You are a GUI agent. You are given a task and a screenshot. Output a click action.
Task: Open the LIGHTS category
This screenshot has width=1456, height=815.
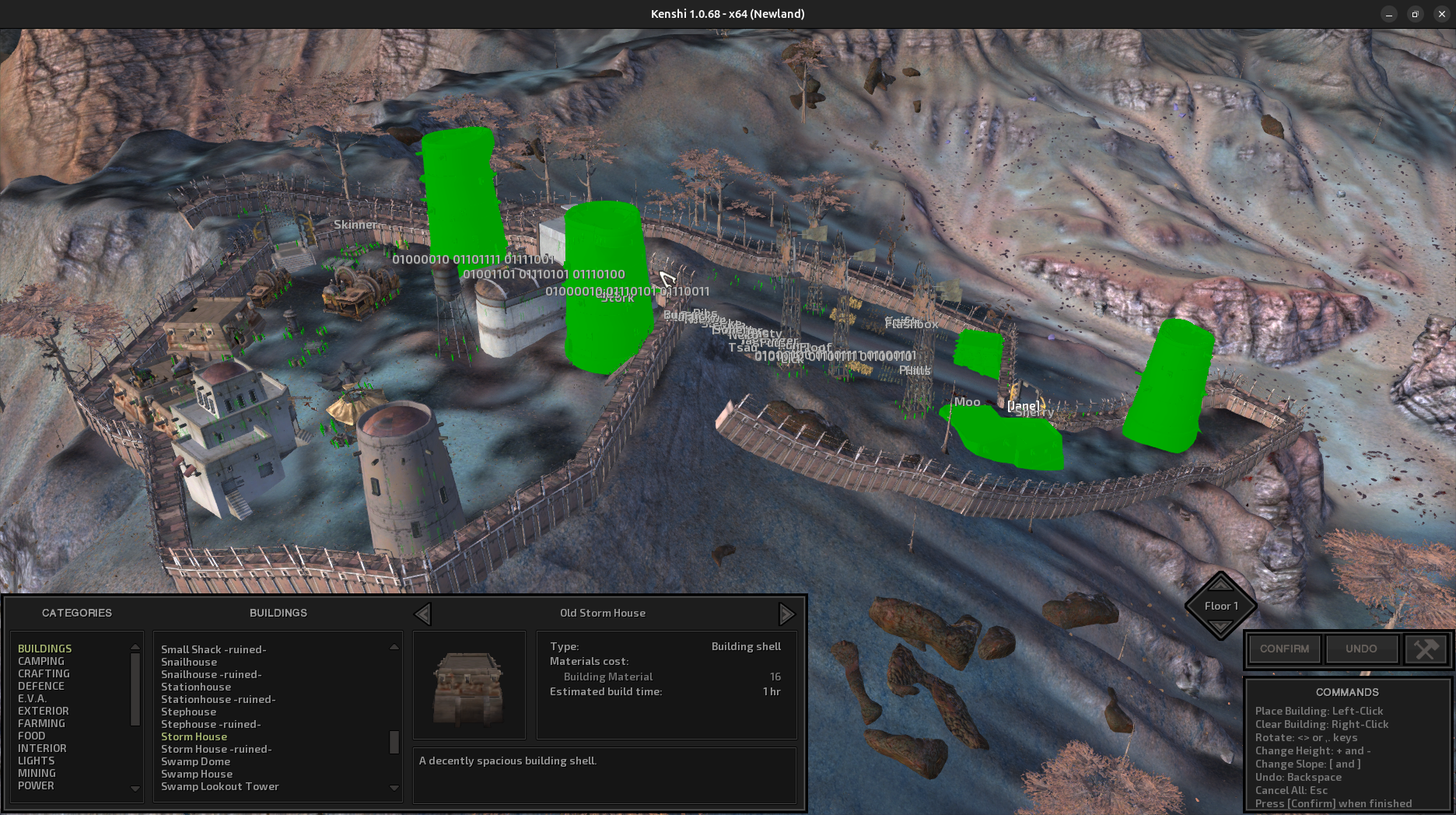pyautogui.click(x=37, y=761)
